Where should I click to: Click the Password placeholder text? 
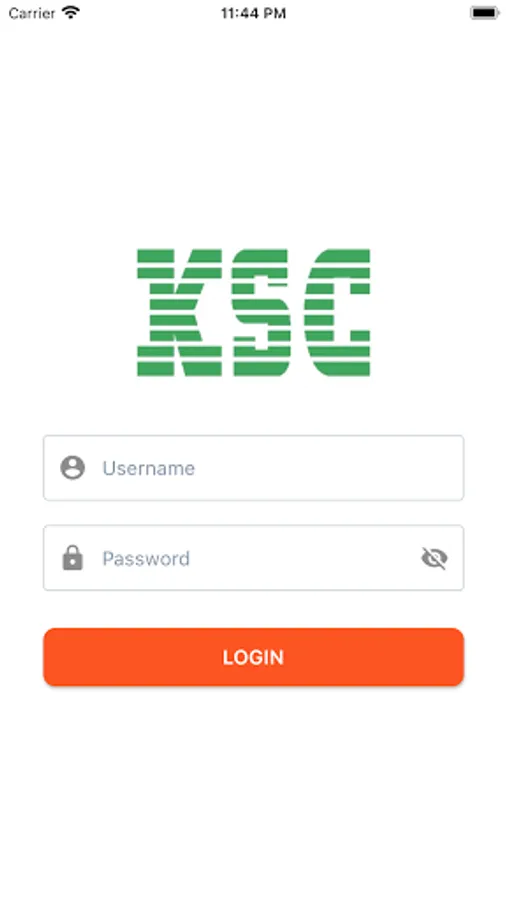pos(146,558)
